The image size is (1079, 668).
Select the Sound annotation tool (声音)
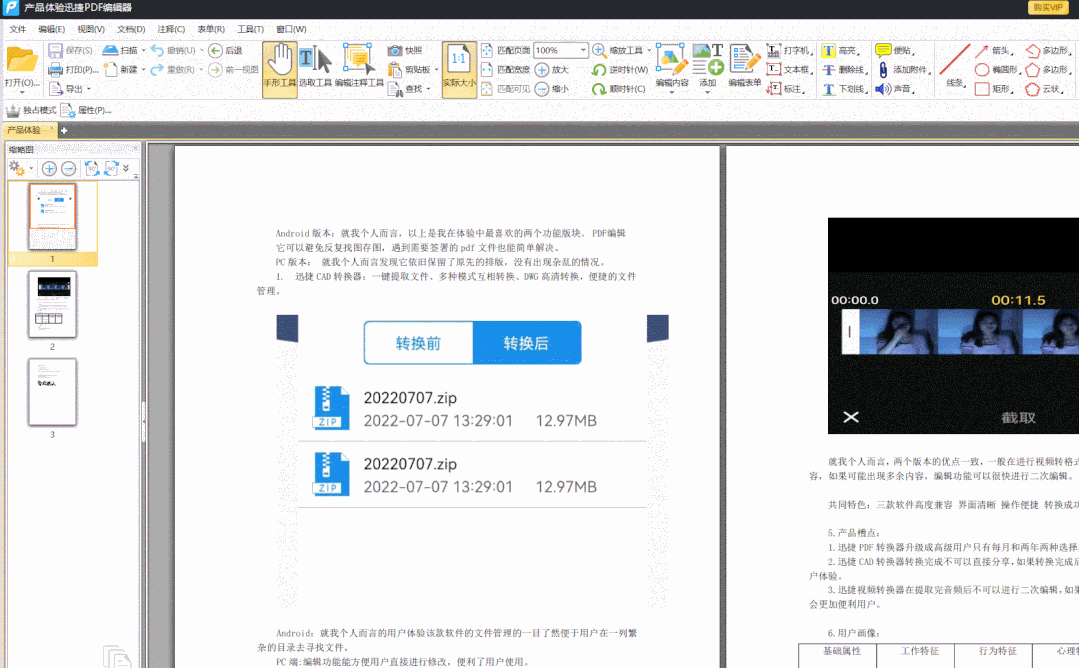click(894, 89)
